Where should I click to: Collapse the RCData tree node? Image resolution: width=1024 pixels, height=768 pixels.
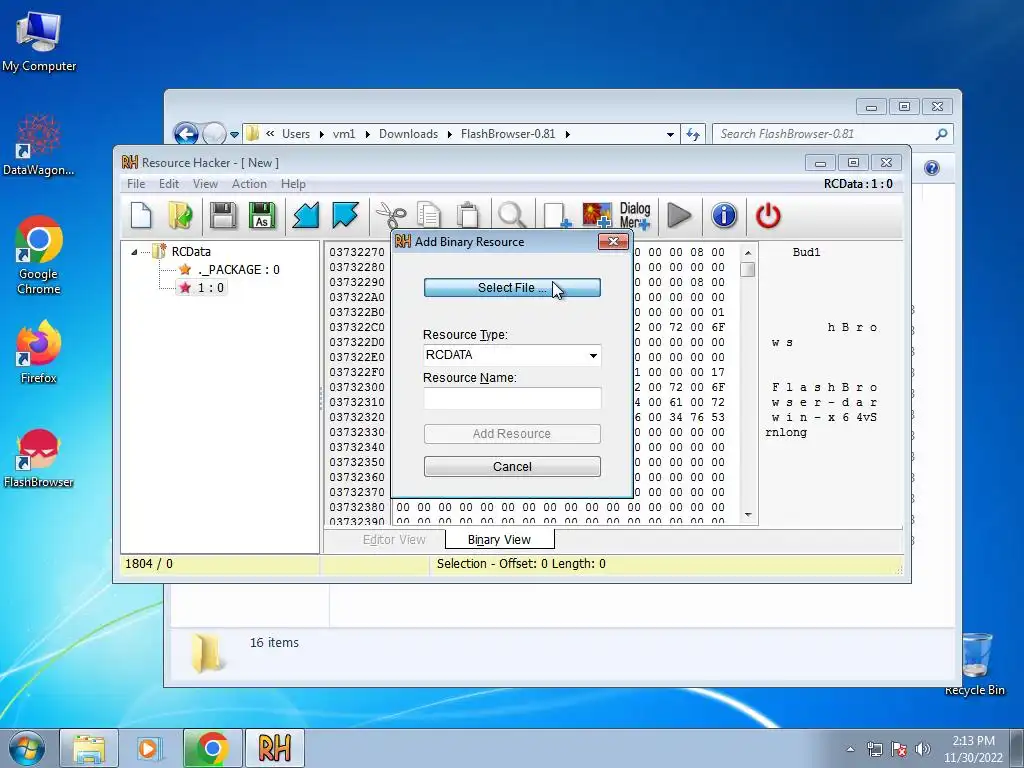[134, 252]
